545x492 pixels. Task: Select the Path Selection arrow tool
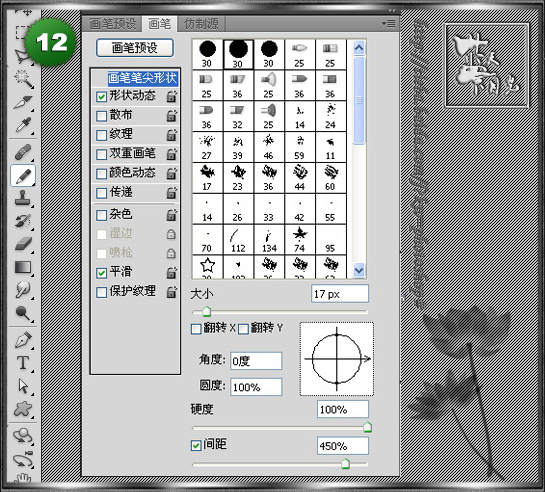(x=24, y=386)
